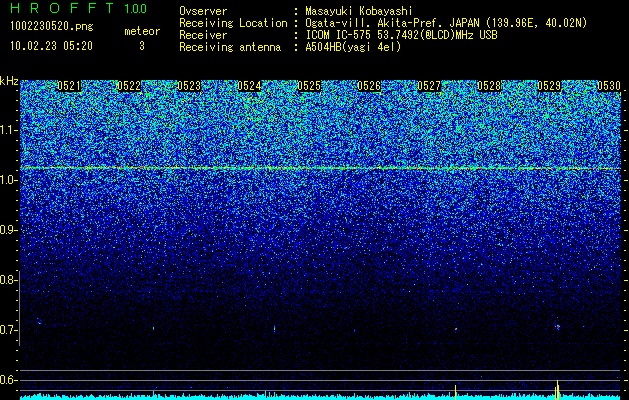The height and width of the screenshot is (400, 629).
Task: Click the yellow power spike below 0527
Action: click(455, 392)
